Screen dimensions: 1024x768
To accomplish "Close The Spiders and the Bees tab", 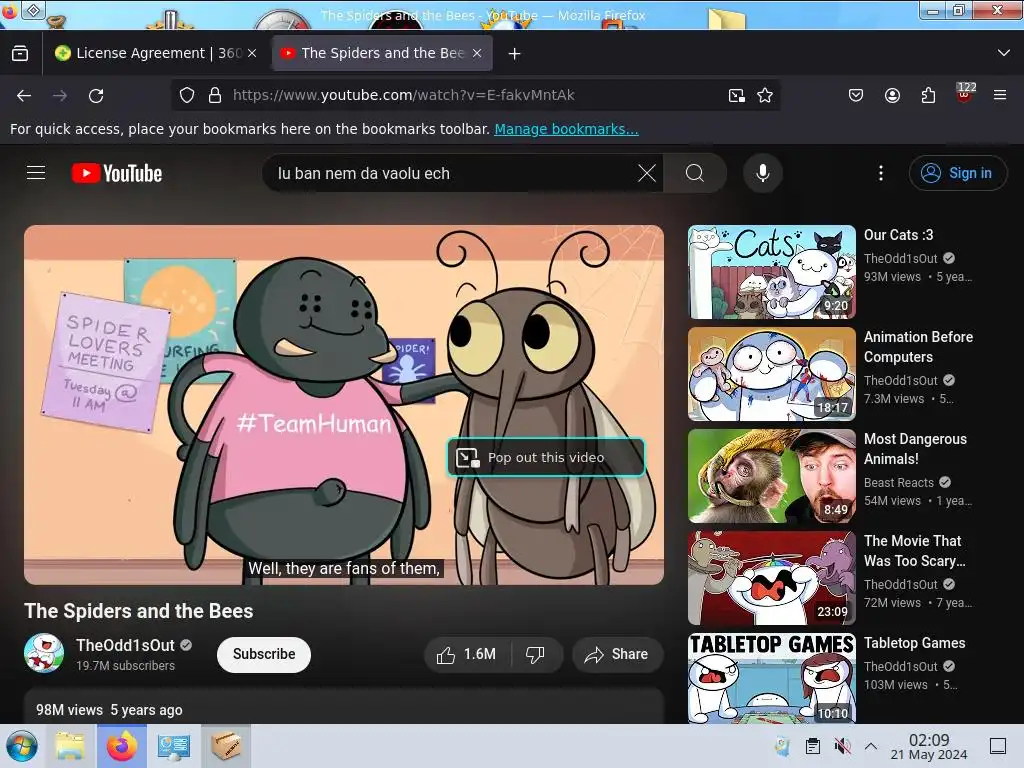I will coord(477,53).
